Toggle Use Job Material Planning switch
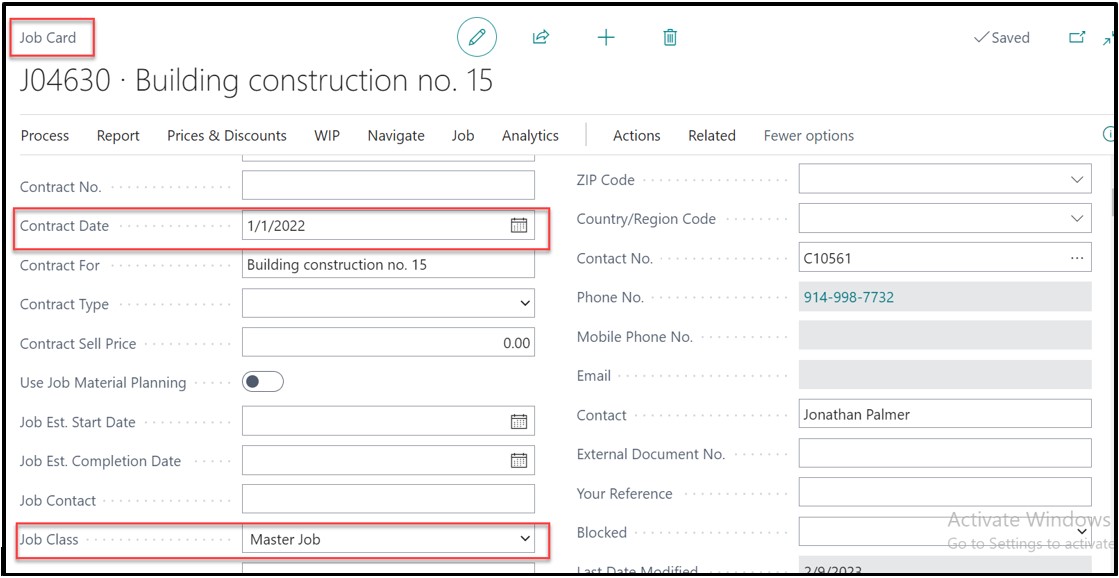1119x578 pixels. (263, 382)
